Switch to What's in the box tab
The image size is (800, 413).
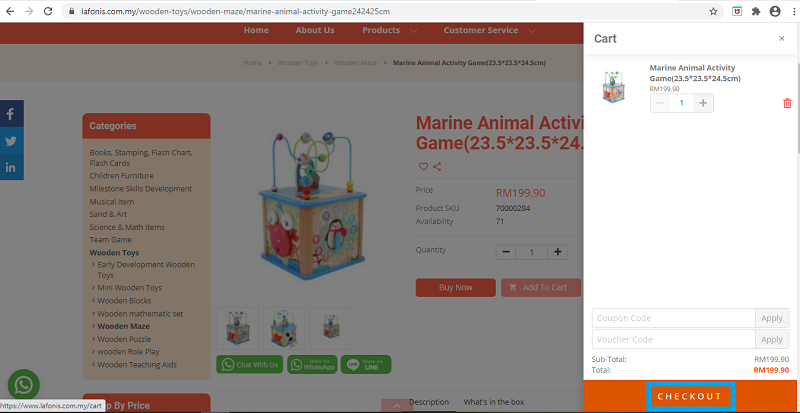(493, 402)
